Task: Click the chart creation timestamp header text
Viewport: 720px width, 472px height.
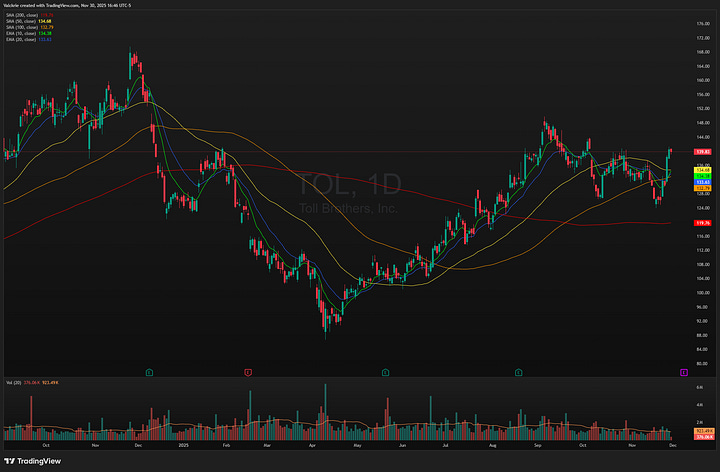Action: point(67,6)
